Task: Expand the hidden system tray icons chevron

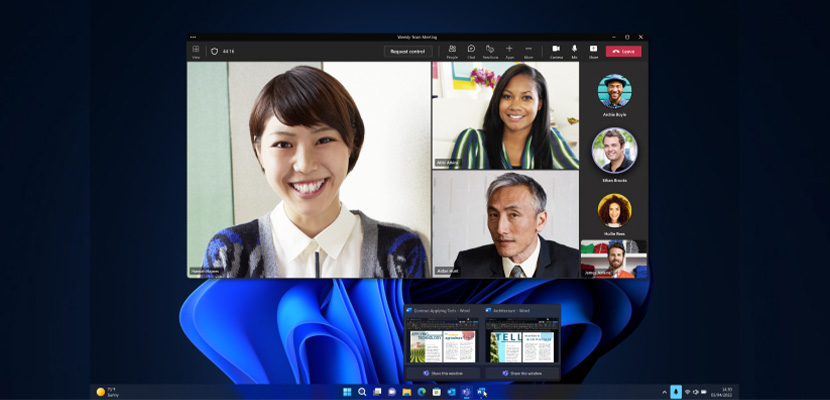Action: [664, 392]
